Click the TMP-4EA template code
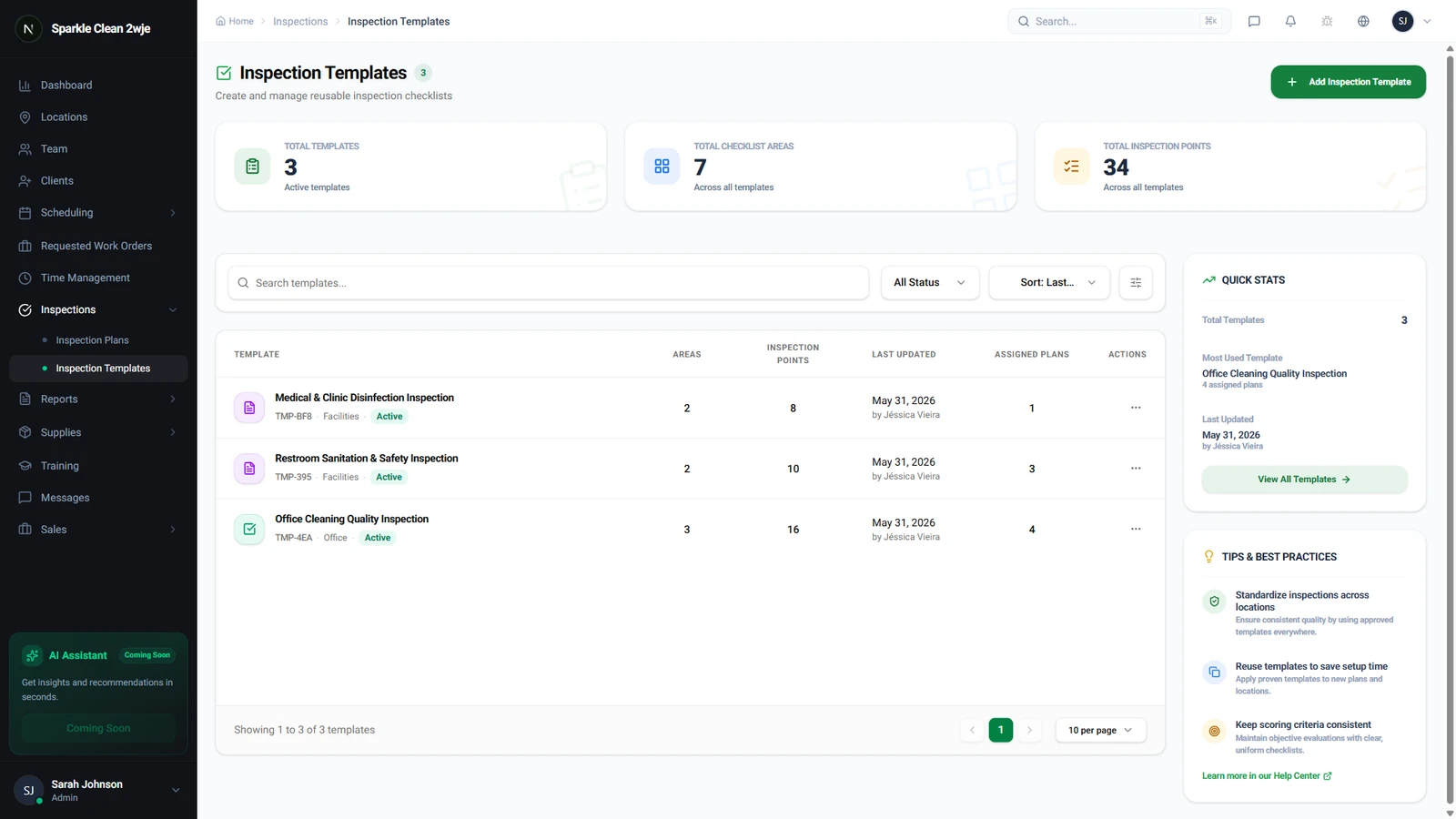1456x819 pixels. (x=293, y=538)
